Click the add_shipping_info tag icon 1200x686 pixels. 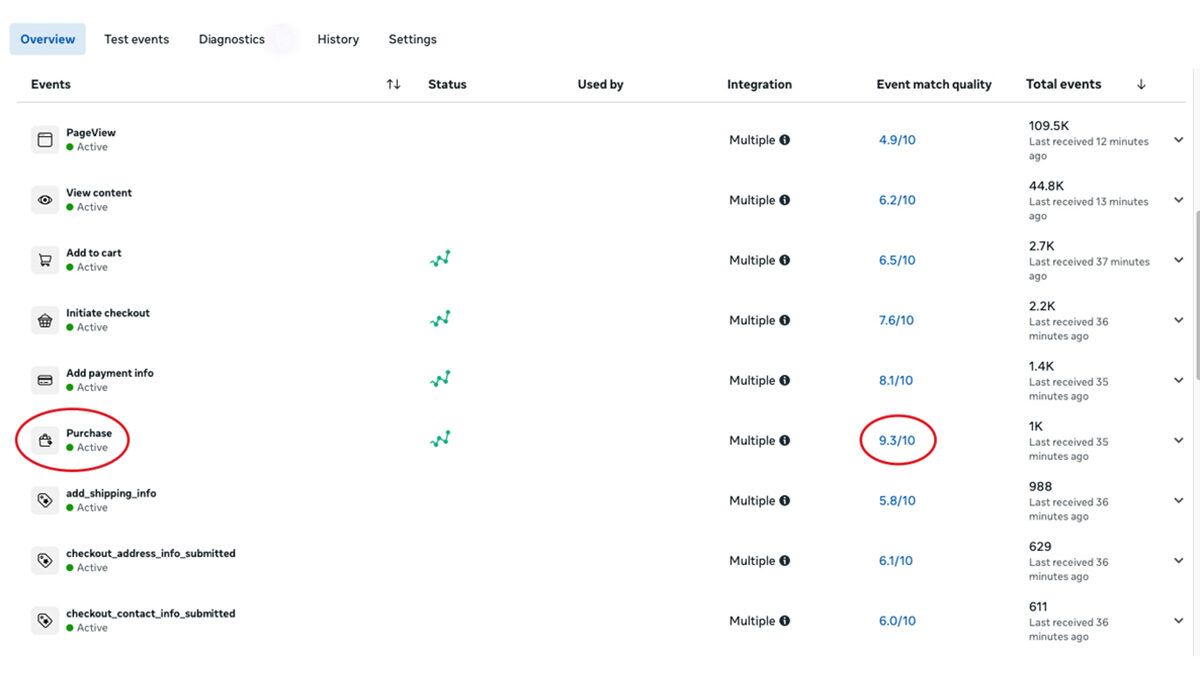[45, 500]
